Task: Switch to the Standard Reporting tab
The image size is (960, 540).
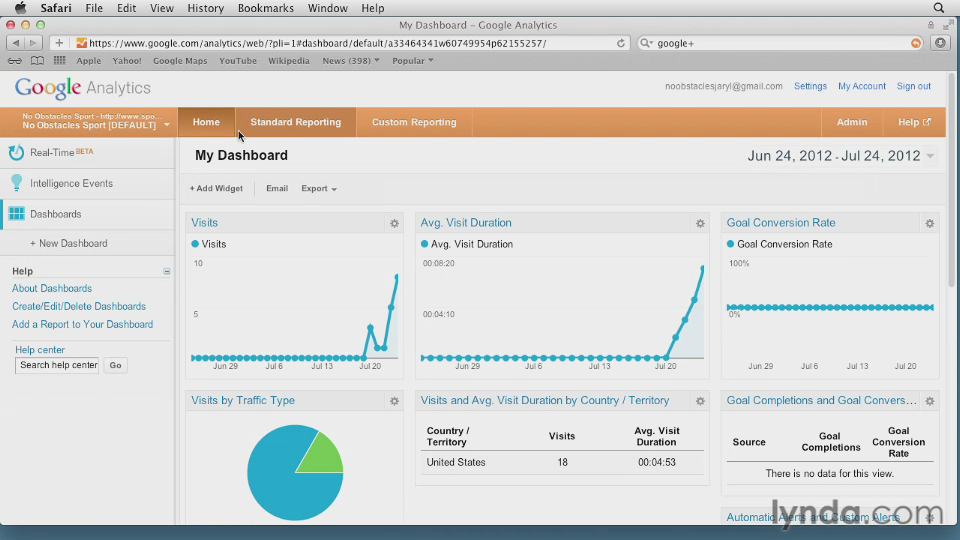Action: click(295, 122)
